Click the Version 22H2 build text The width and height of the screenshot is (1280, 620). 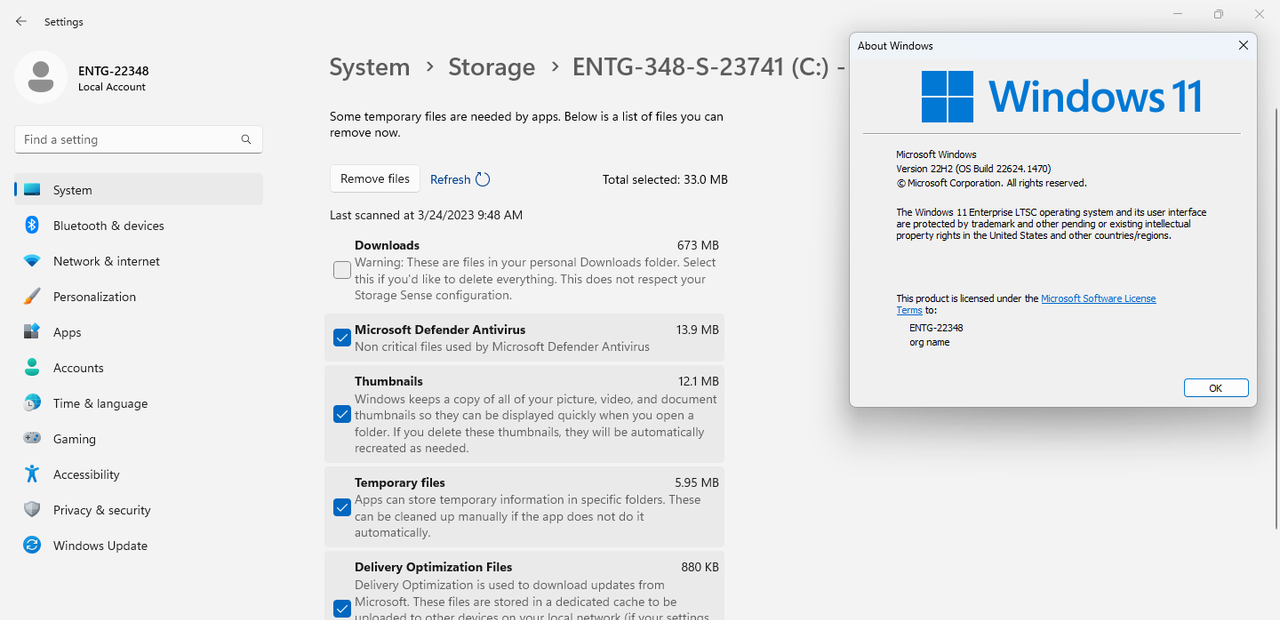coord(973,169)
